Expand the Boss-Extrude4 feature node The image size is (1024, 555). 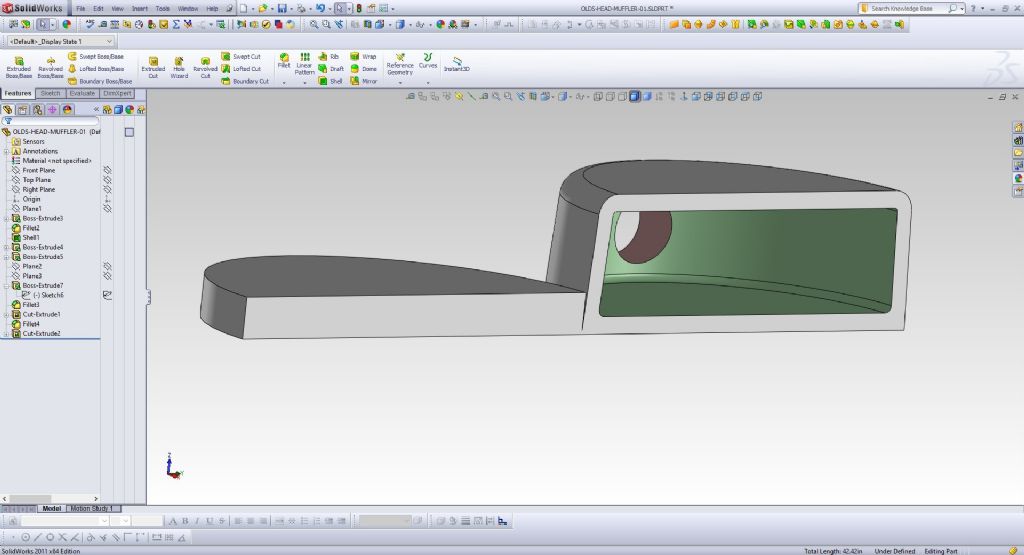(x=7, y=247)
